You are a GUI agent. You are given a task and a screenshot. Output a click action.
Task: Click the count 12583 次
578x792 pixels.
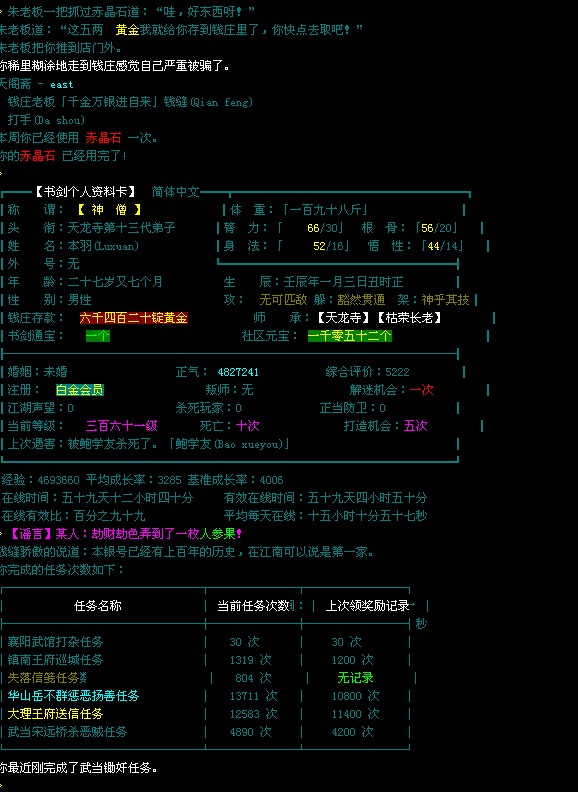[253, 714]
